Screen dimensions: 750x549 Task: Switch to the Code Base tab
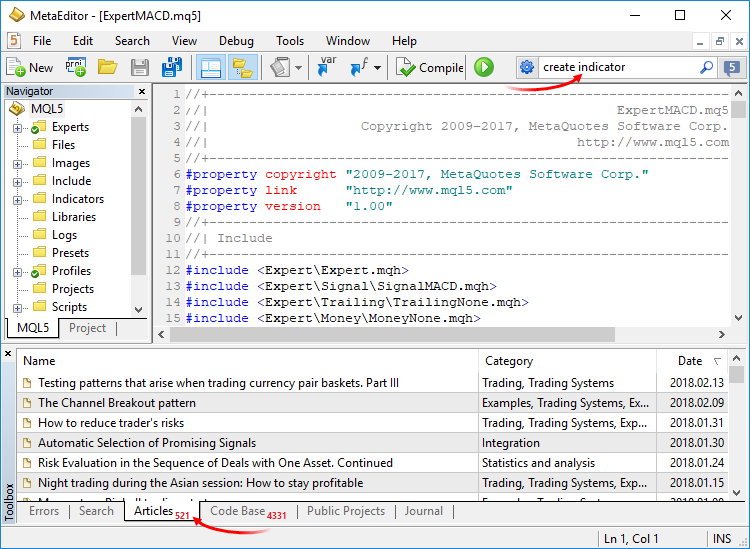[x=248, y=512]
